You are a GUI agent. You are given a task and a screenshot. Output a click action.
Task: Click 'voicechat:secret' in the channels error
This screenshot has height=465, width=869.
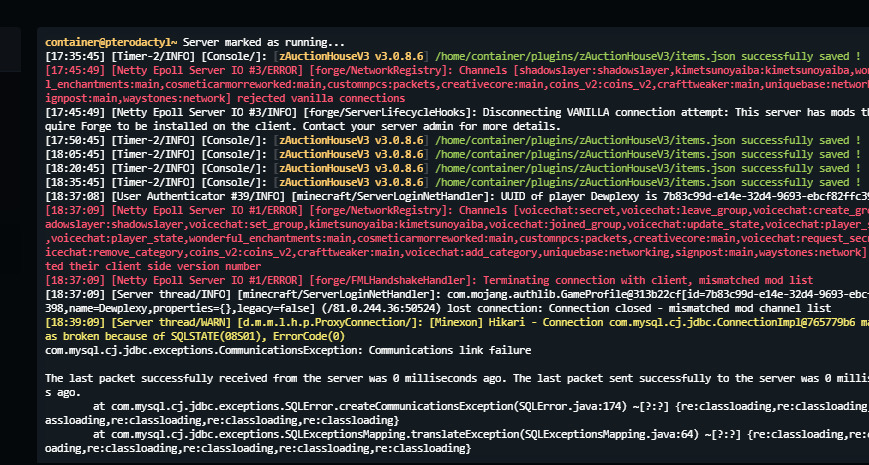[566, 210]
